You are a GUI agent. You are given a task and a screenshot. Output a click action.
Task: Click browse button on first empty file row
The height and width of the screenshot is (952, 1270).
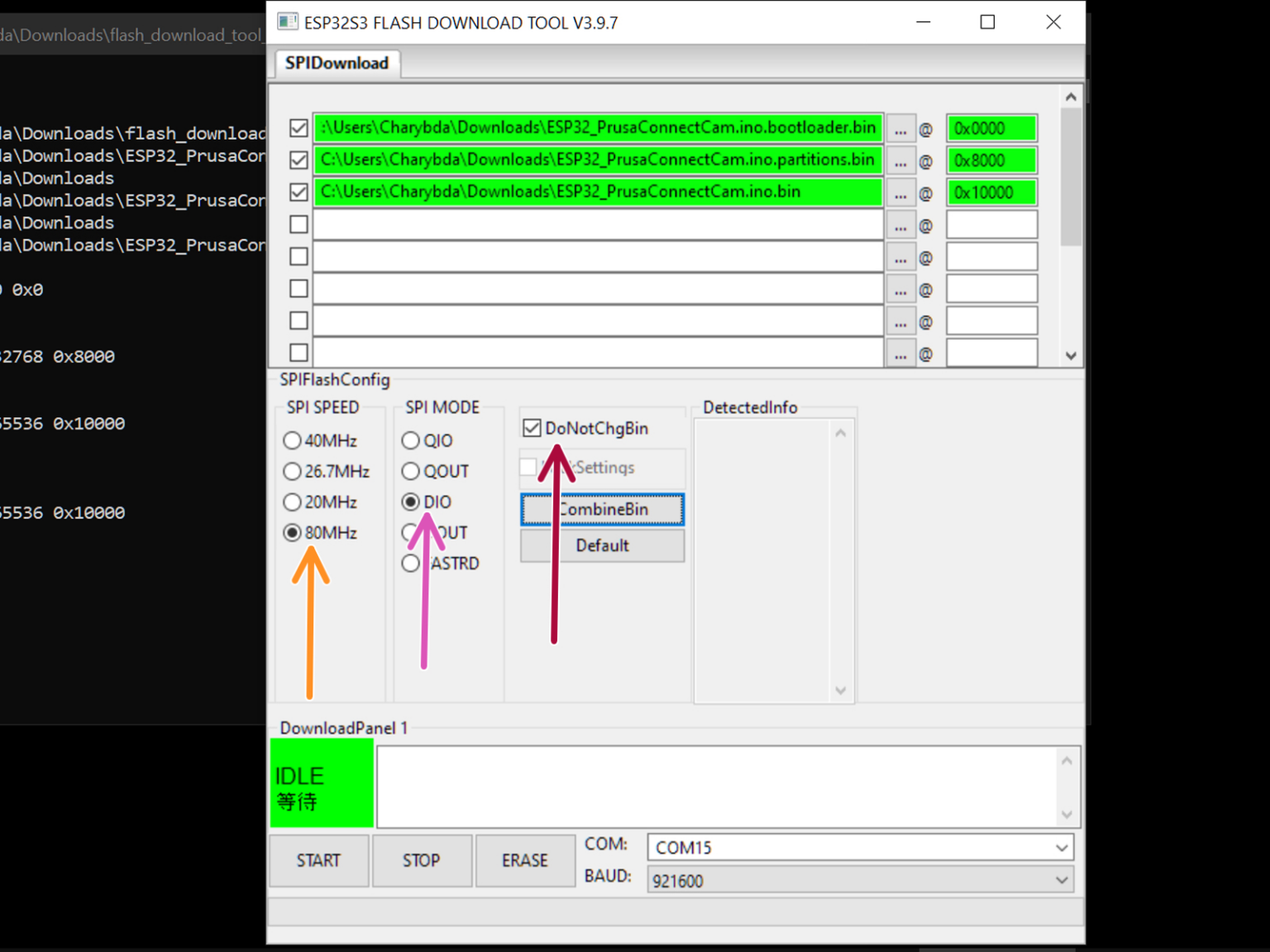click(900, 225)
